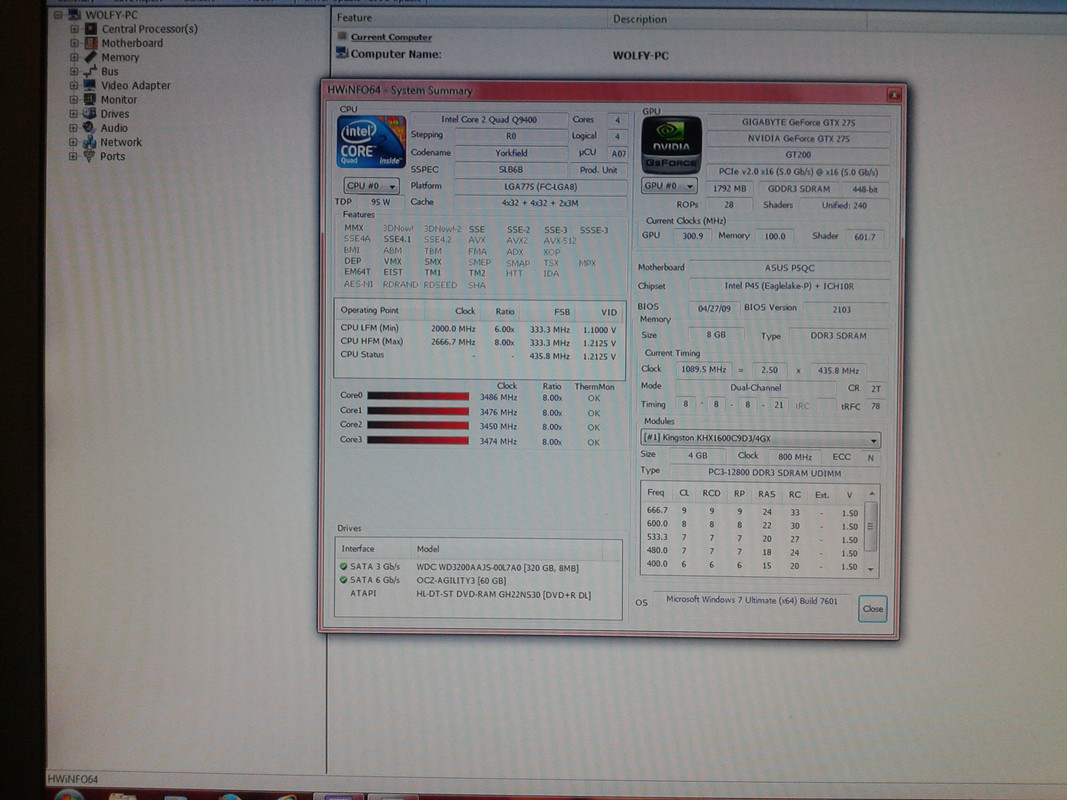Expand the Motherboard tree node
The image size is (1067, 800).
click(74, 43)
